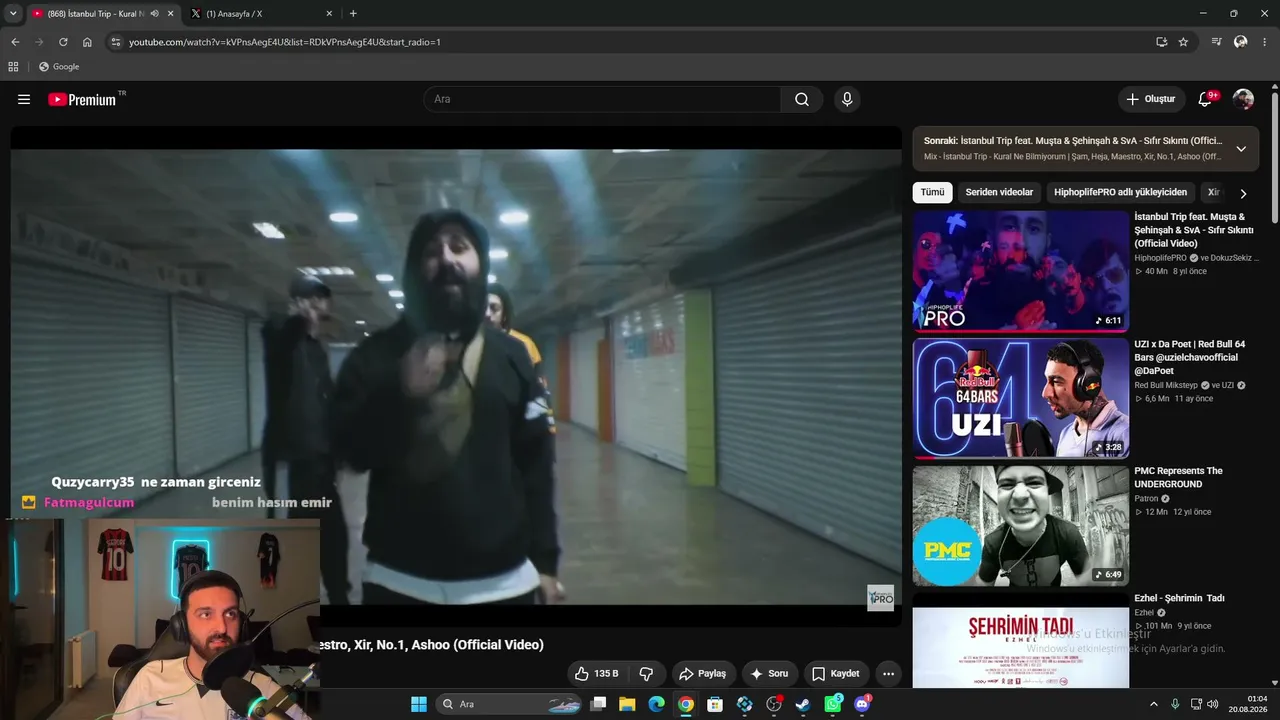1280x720 pixels.
Task: Open Ezhel Şehrimin Tadı thumbnail
Action: (1021, 640)
